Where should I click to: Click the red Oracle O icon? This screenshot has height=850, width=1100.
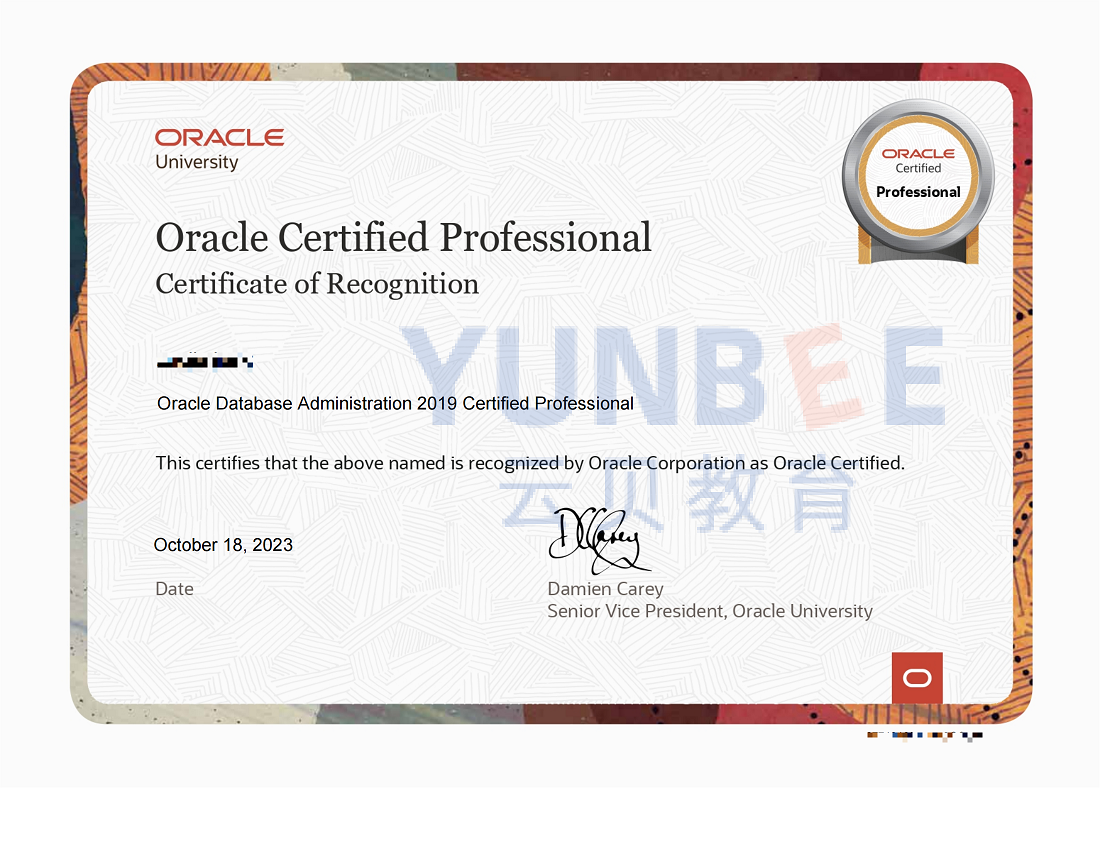coord(917,677)
